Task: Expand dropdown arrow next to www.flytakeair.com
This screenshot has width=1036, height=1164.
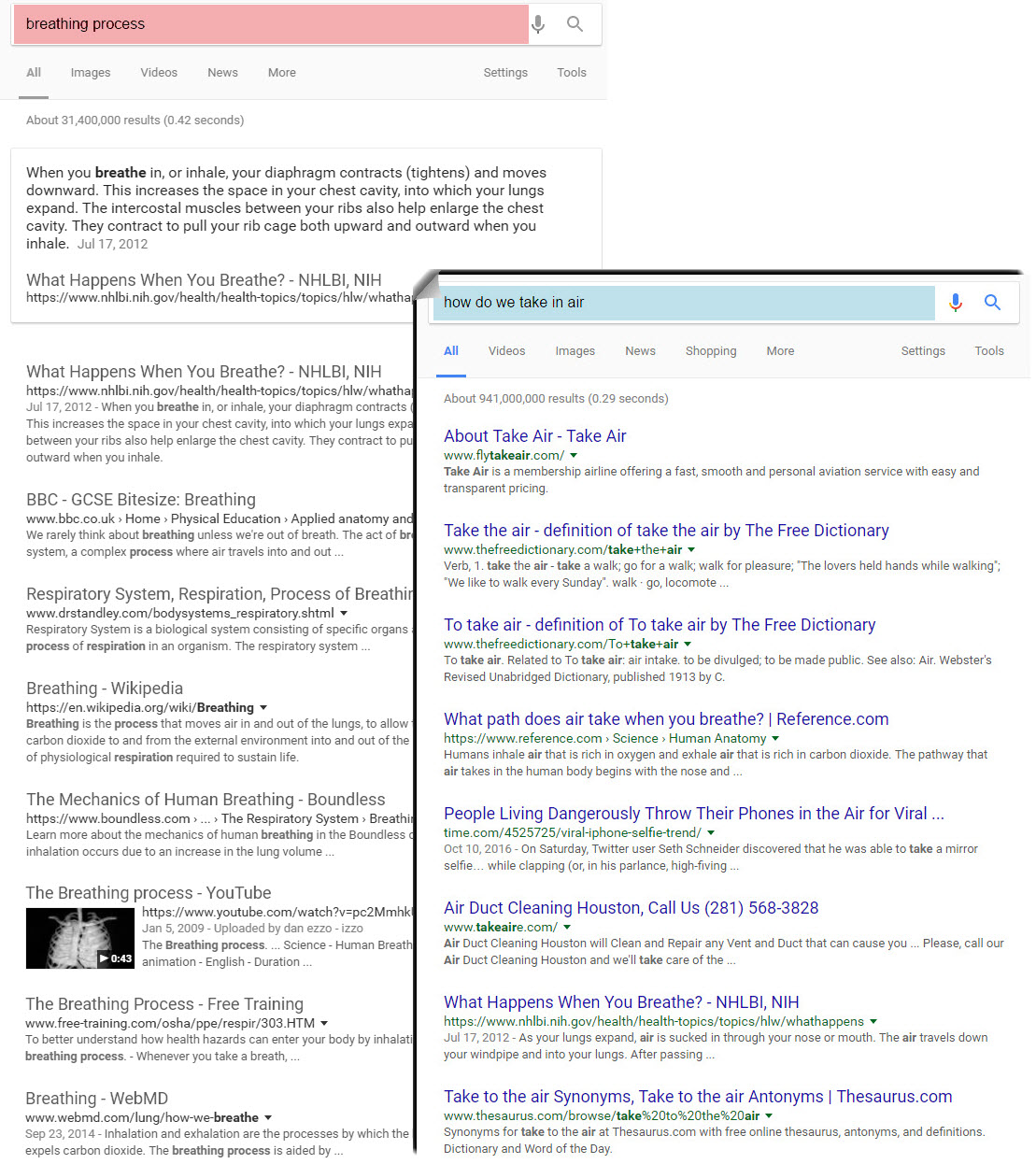Action: [574, 456]
